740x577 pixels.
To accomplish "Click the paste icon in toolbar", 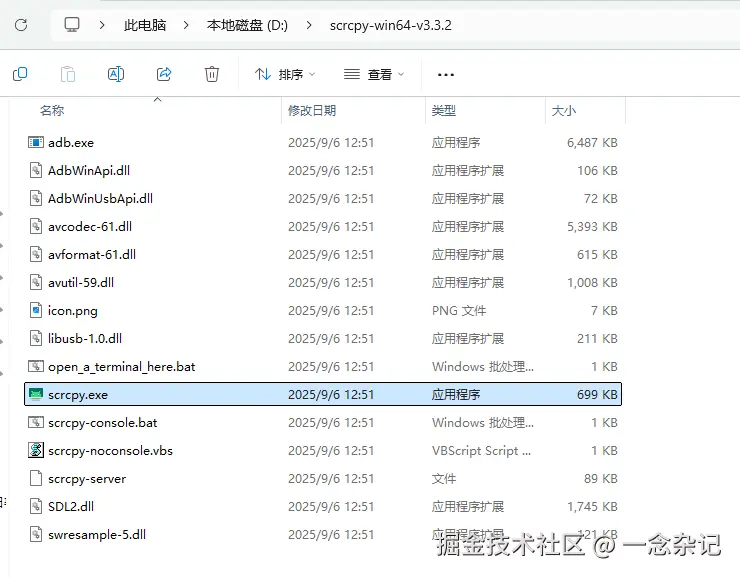I will coord(68,74).
